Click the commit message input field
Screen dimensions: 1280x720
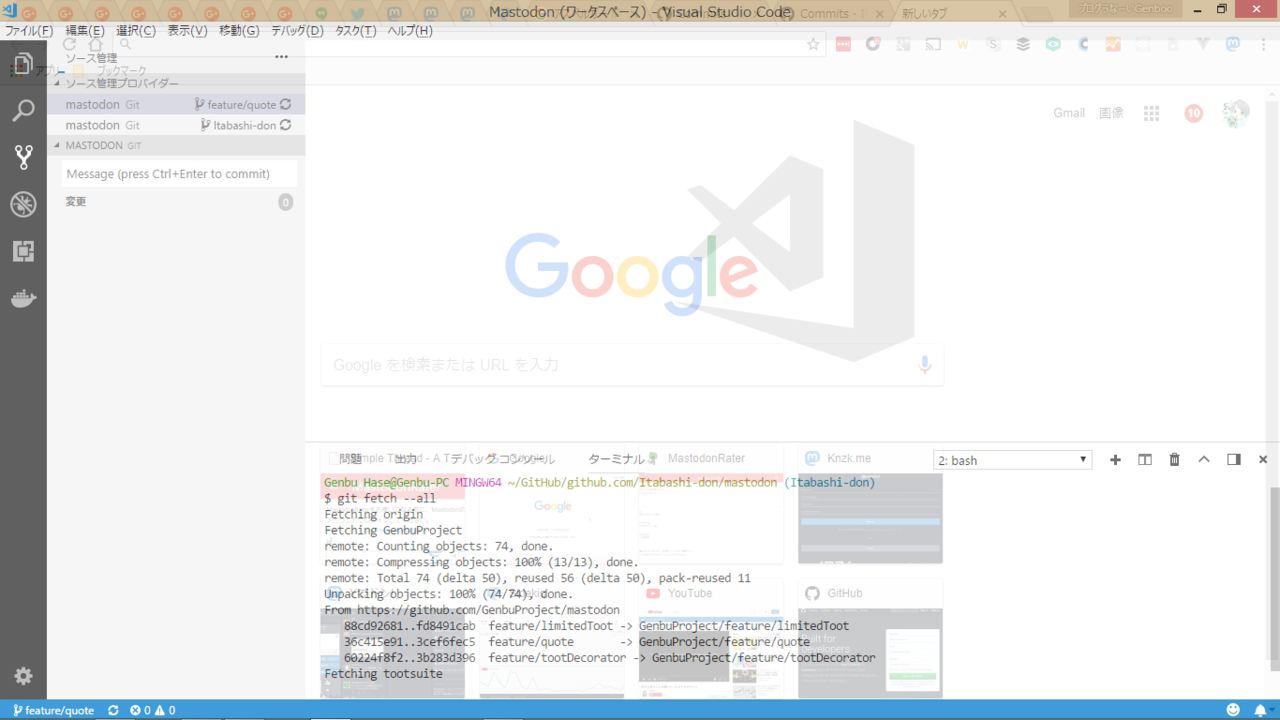click(x=179, y=174)
